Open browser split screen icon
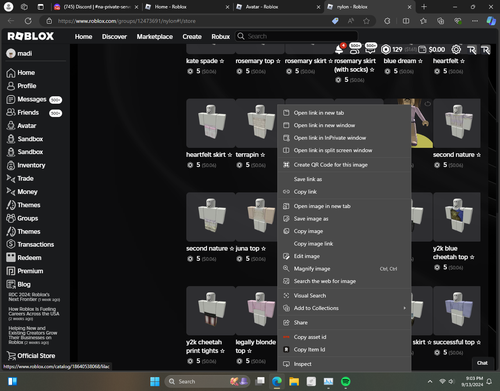The height and width of the screenshot is (391, 500). pos(406,21)
